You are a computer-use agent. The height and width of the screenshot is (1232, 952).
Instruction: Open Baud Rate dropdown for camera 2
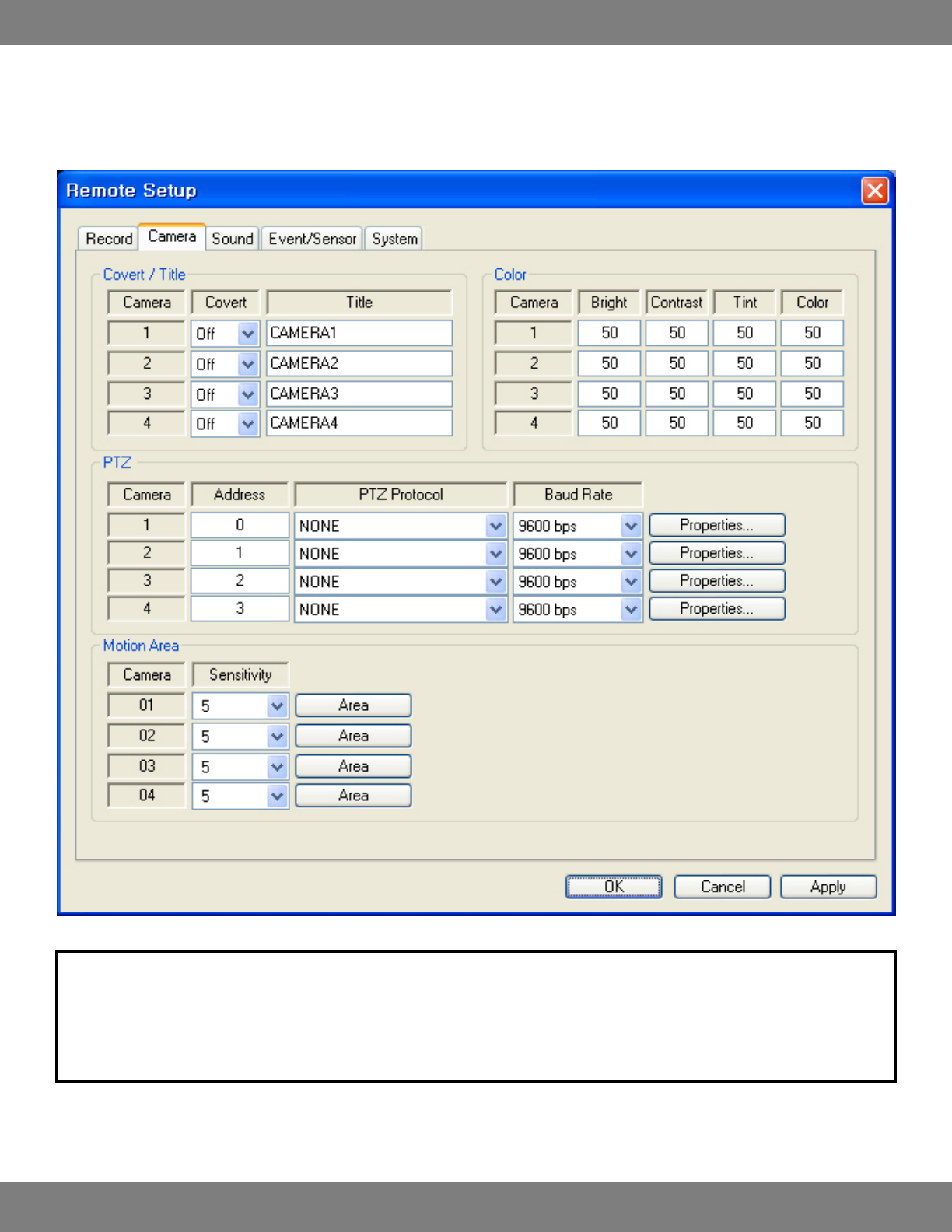tap(631, 554)
